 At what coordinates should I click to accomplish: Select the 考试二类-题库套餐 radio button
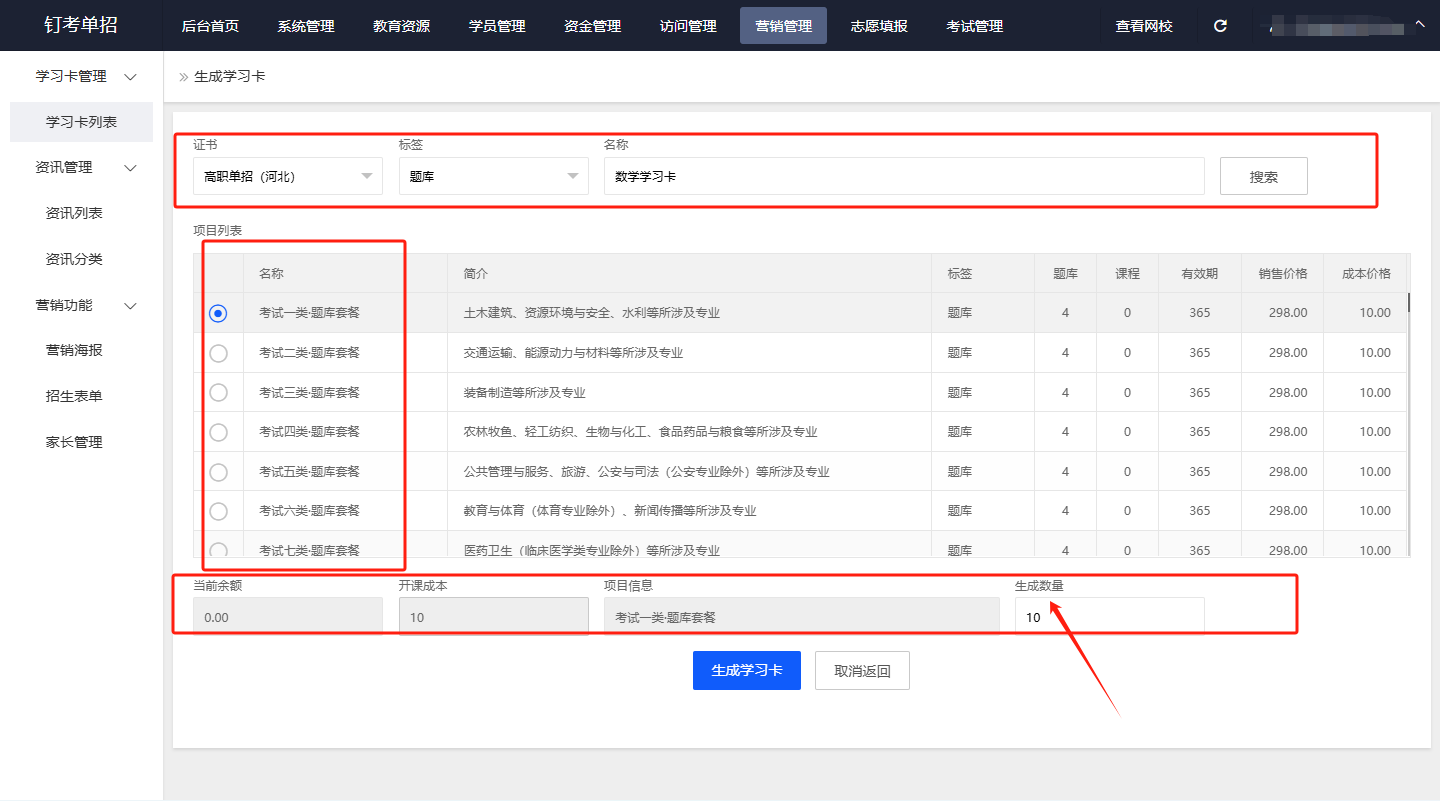coord(218,353)
